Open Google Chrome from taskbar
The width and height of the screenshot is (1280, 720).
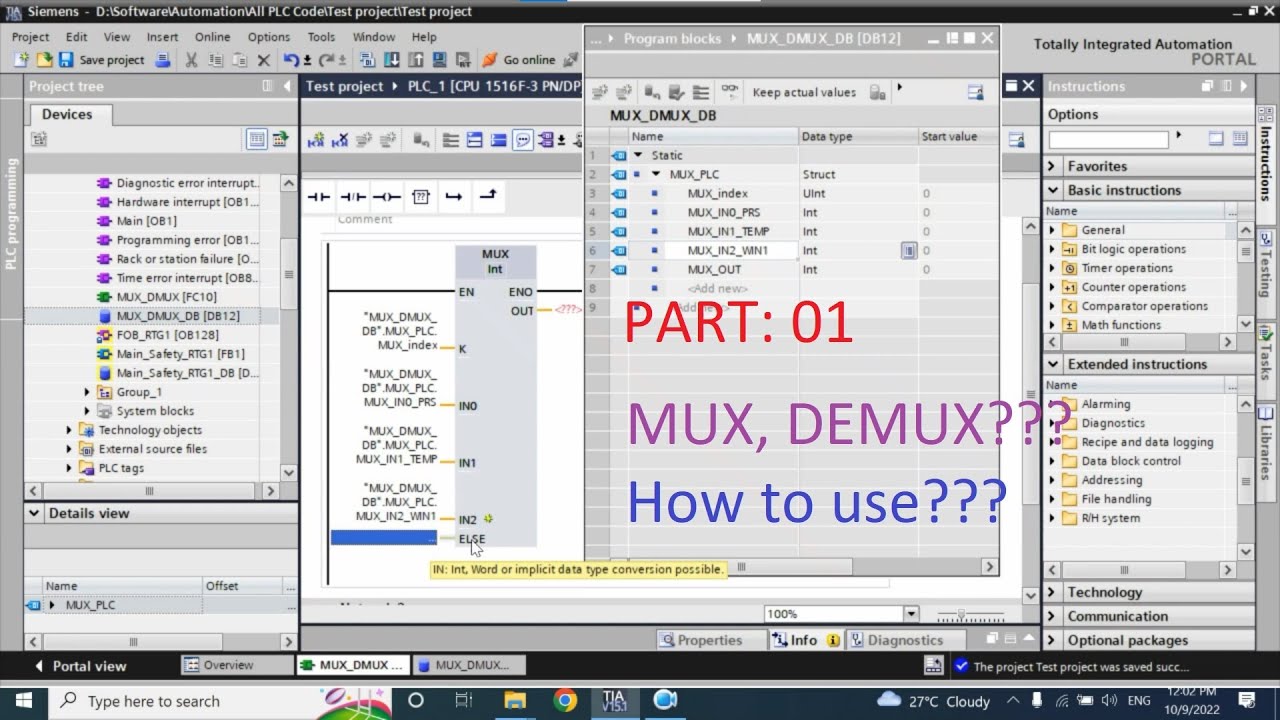click(565, 700)
